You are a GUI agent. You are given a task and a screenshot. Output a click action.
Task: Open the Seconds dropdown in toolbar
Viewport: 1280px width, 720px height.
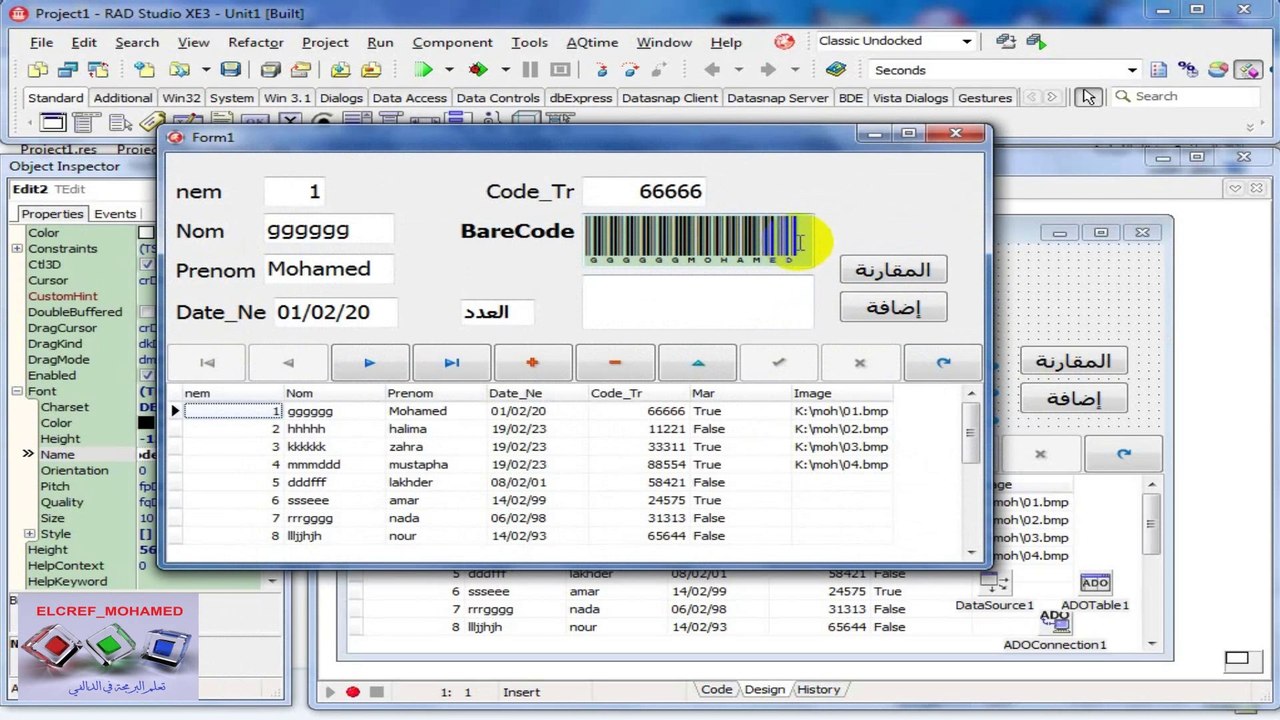pyautogui.click(x=1132, y=70)
